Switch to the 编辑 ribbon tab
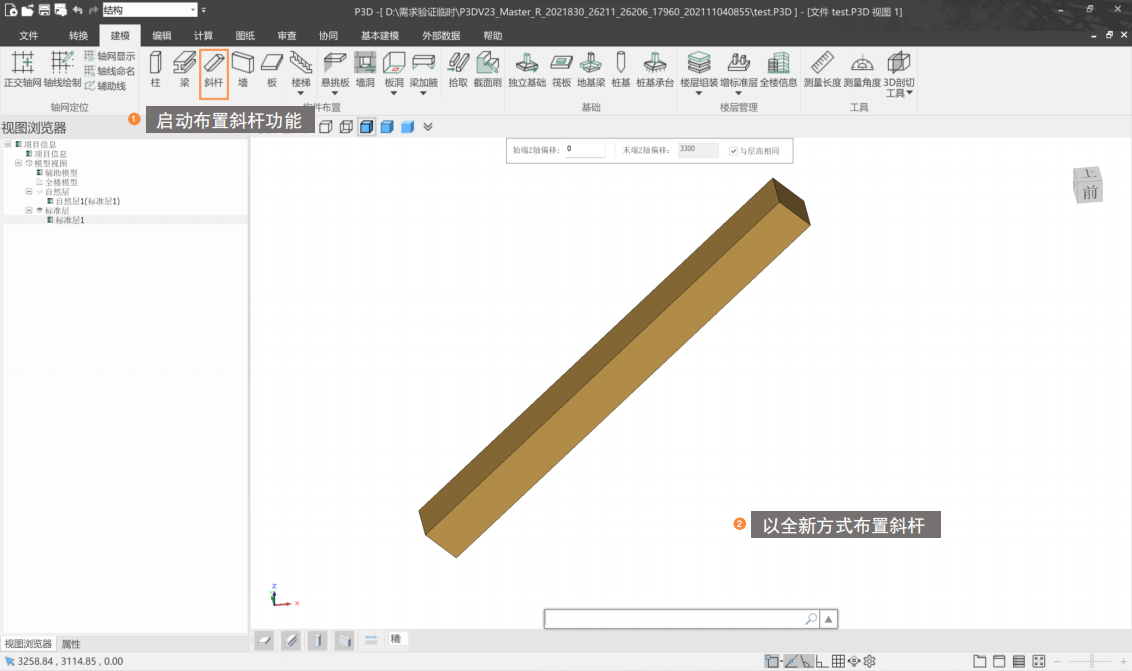The image size is (1132, 671). pyautogui.click(x=162, y=36)
